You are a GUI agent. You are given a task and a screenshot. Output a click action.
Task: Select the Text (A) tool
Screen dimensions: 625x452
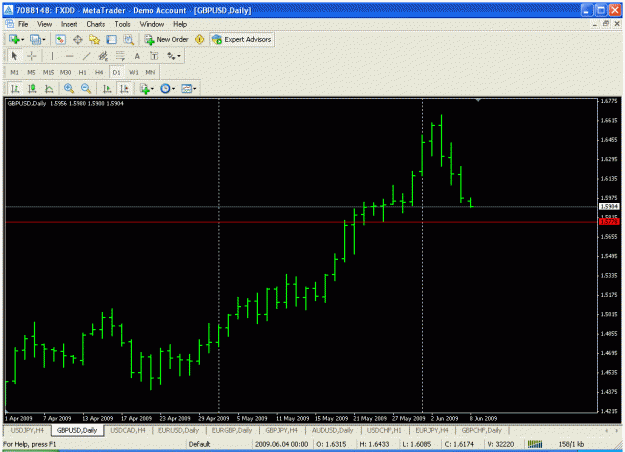coord(137,56)
